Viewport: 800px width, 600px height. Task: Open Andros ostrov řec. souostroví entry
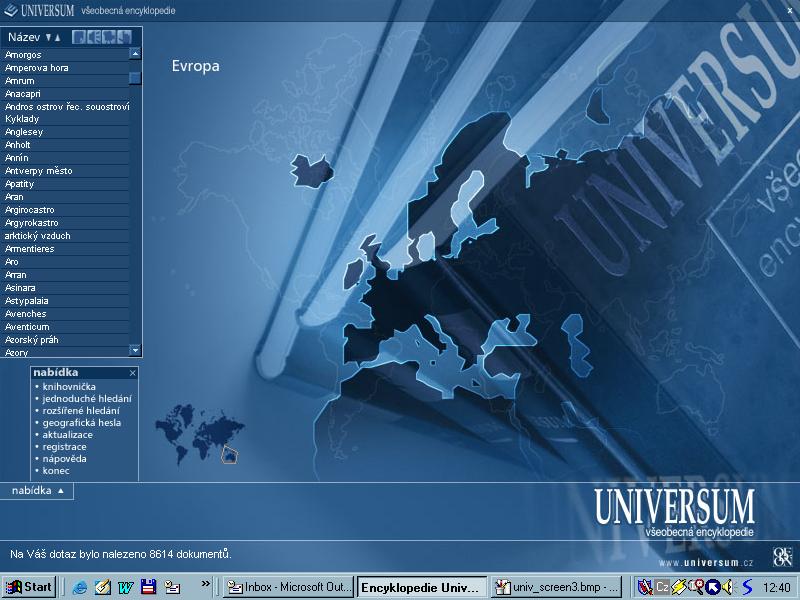[67, 113]
